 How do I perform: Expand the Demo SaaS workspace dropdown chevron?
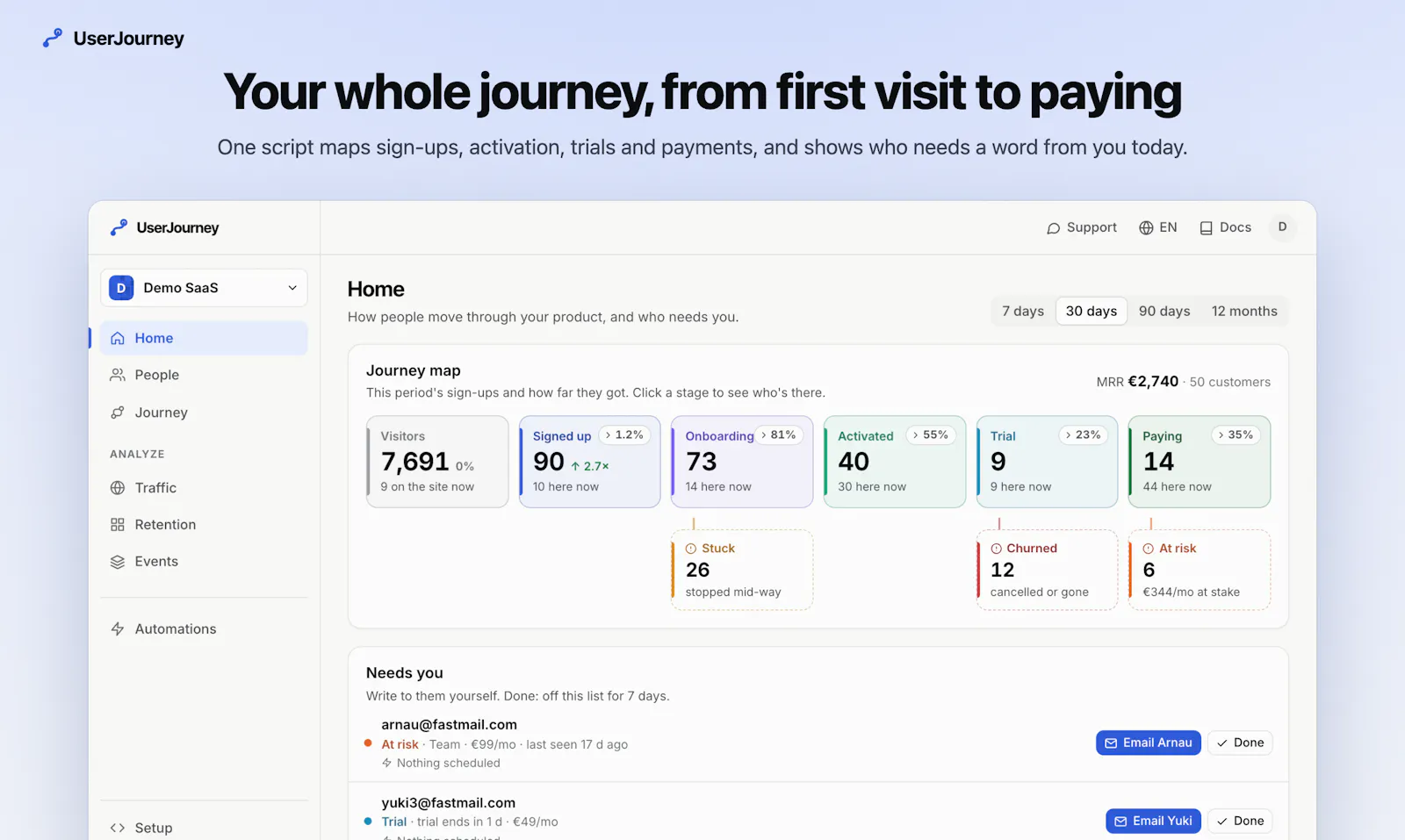(x=292, y=288)
